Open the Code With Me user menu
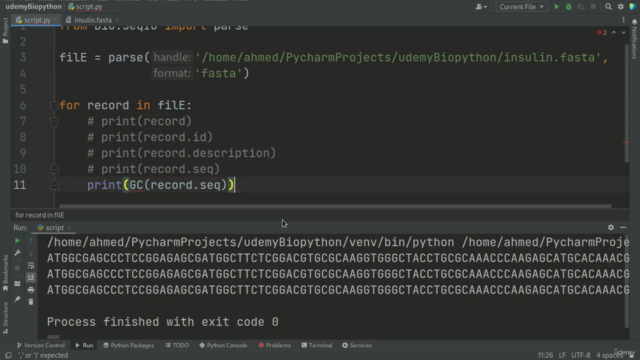 click(481, 7)
